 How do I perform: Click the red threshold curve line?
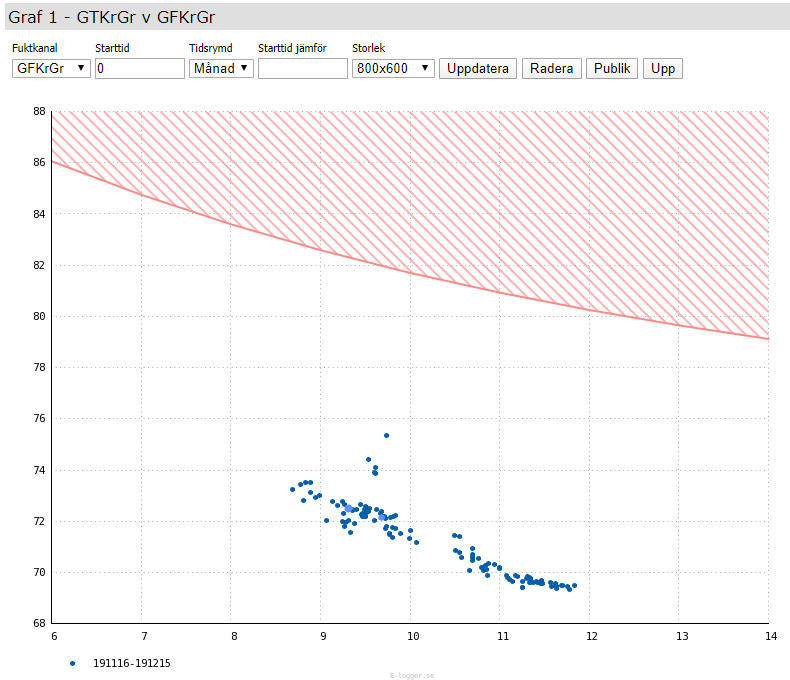[x=411, y=273]
